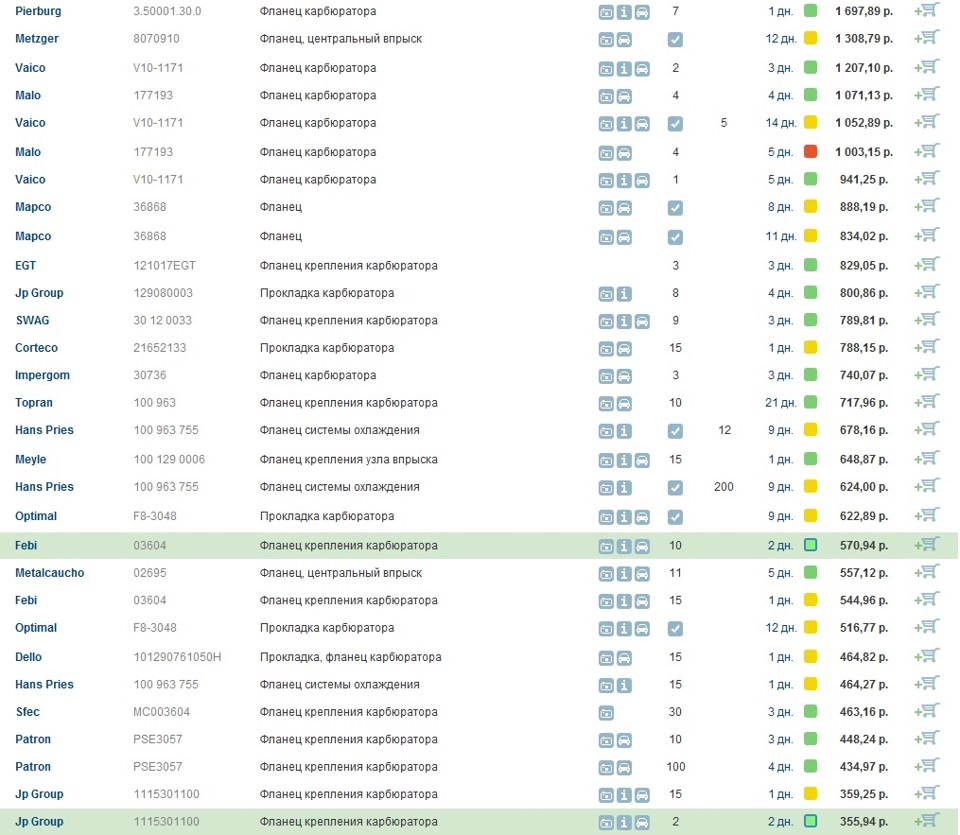Viewport: 960px width, 835px height.
Task: Open the Impergom brand link
Action: (42, 375)
